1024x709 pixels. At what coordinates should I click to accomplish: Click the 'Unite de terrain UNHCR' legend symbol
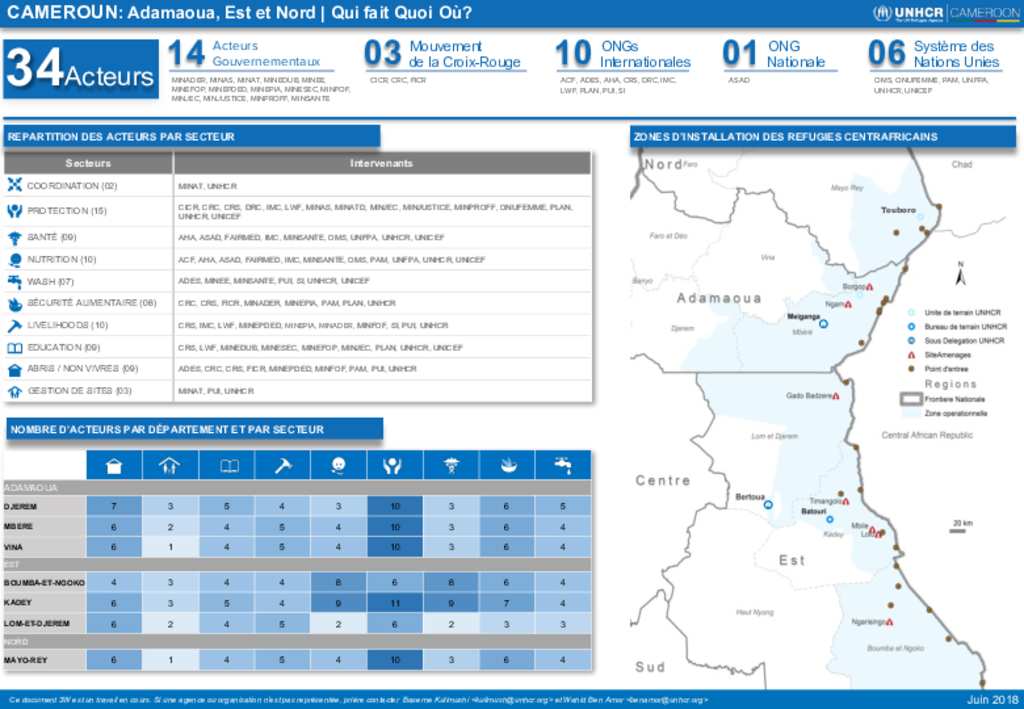[x=911, y=313]
